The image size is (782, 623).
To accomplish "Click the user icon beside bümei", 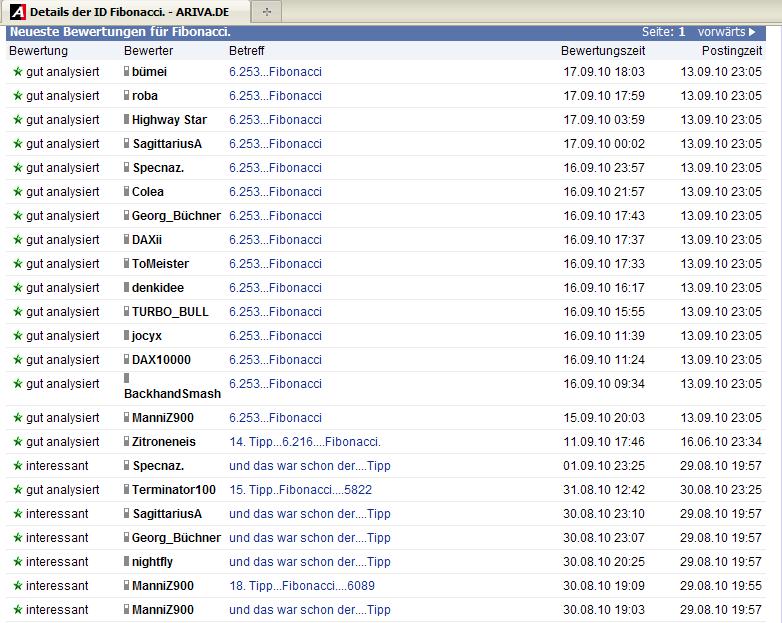I will click(x=127, y=71).
